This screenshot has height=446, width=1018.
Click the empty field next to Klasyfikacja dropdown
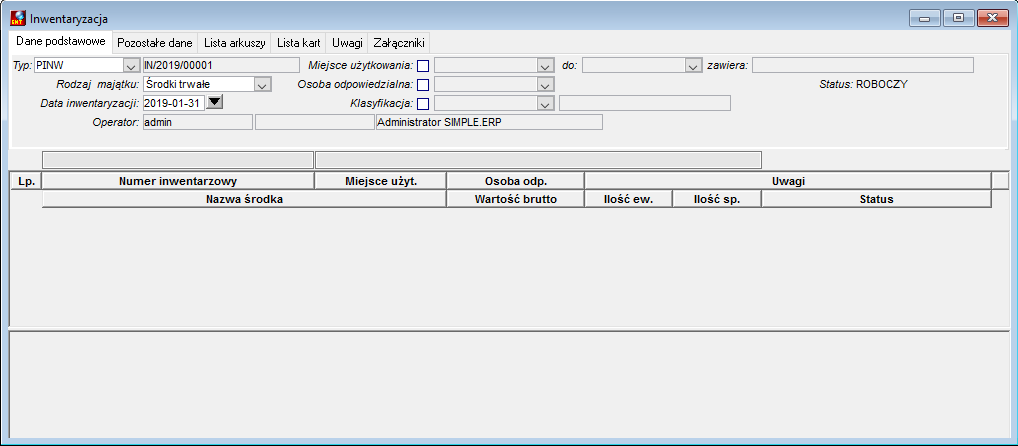(x=645, y=103)
